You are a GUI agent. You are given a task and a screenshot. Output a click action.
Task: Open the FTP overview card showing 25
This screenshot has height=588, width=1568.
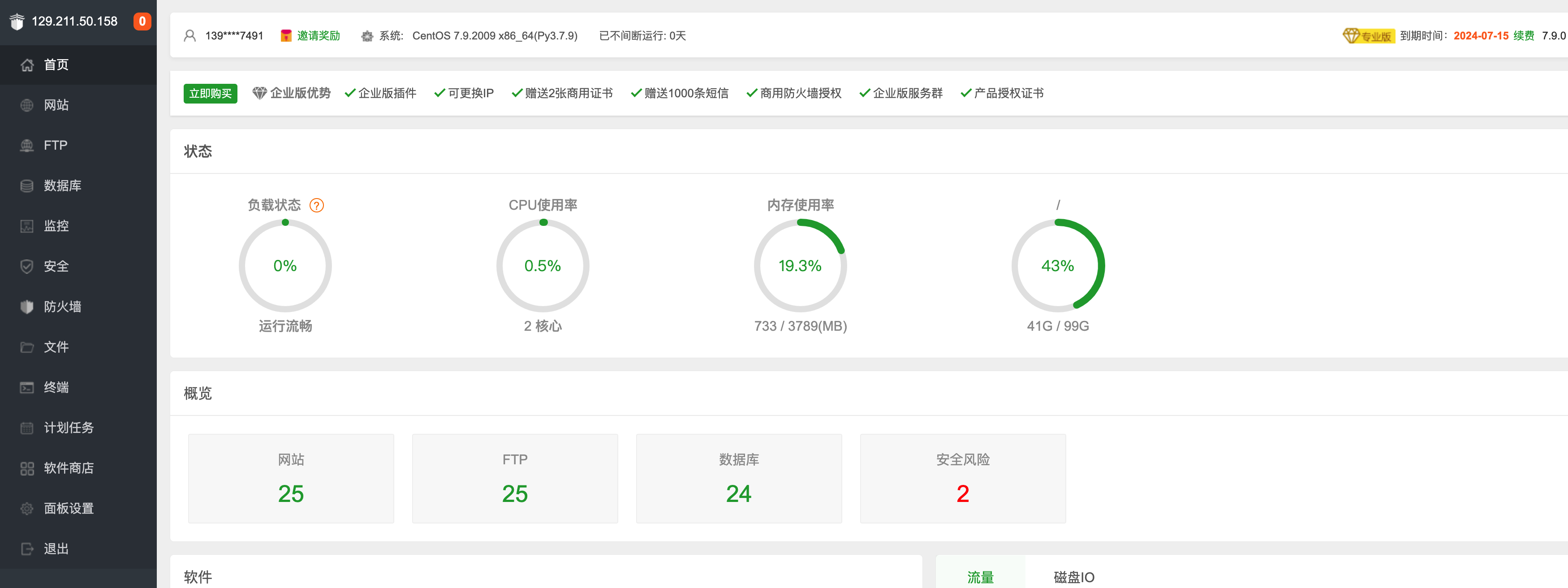(x=515, y=478)
